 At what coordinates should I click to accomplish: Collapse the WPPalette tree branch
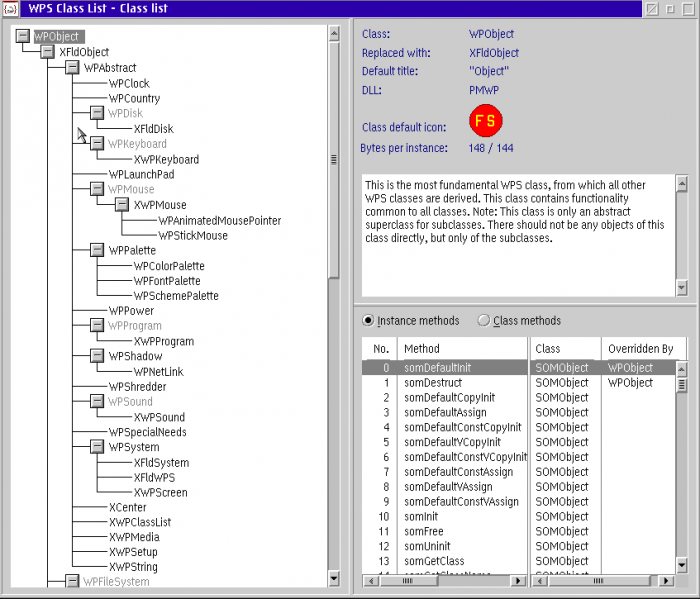coord(97,250)
